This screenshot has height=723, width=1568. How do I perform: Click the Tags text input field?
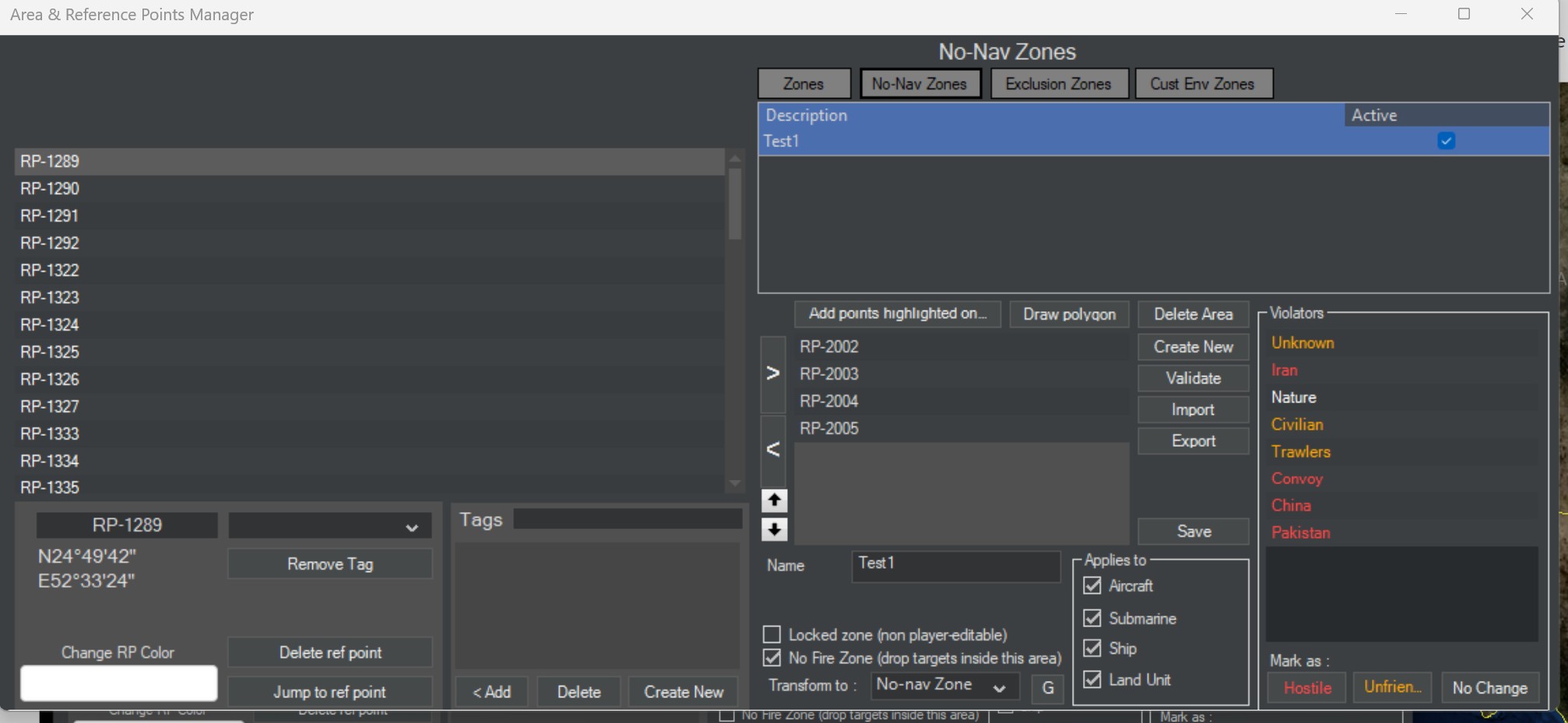click(x=628, y=519)
